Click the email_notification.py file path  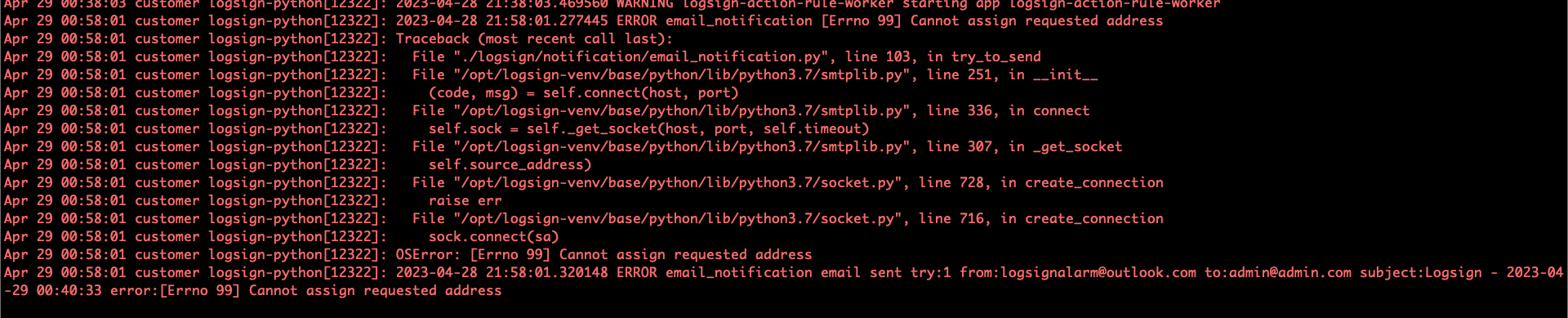(x=624, y=56)
